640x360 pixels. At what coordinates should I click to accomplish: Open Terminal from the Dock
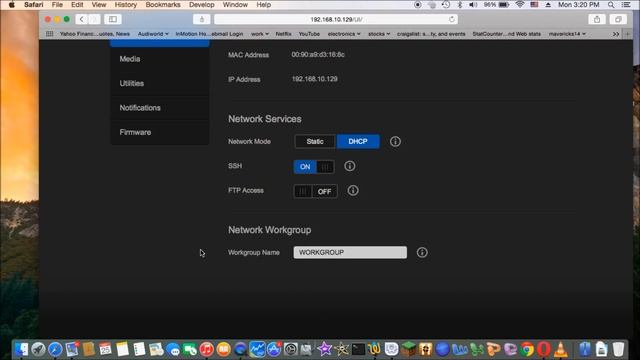(x=358, y=349)
